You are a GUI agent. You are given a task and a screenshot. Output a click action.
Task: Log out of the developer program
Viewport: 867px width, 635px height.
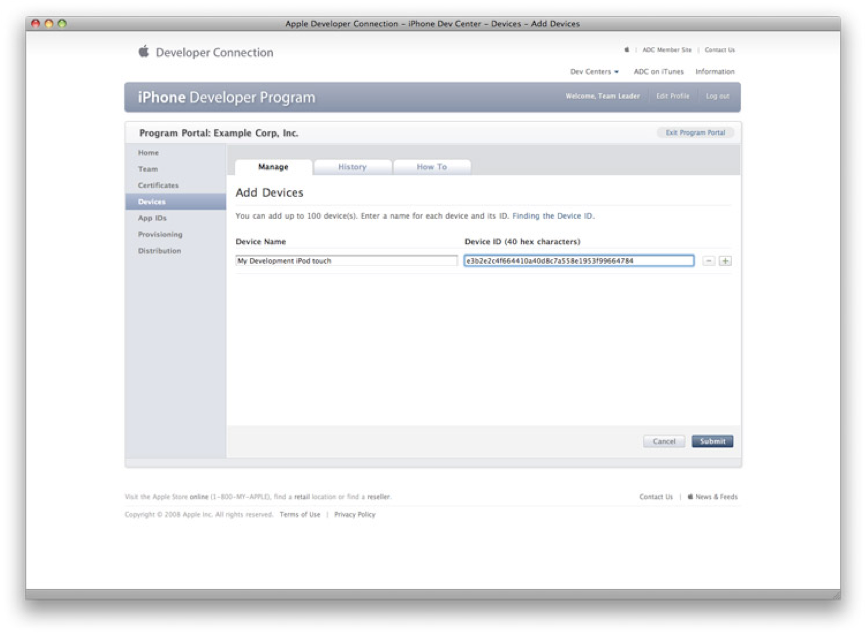click(718, 96)
